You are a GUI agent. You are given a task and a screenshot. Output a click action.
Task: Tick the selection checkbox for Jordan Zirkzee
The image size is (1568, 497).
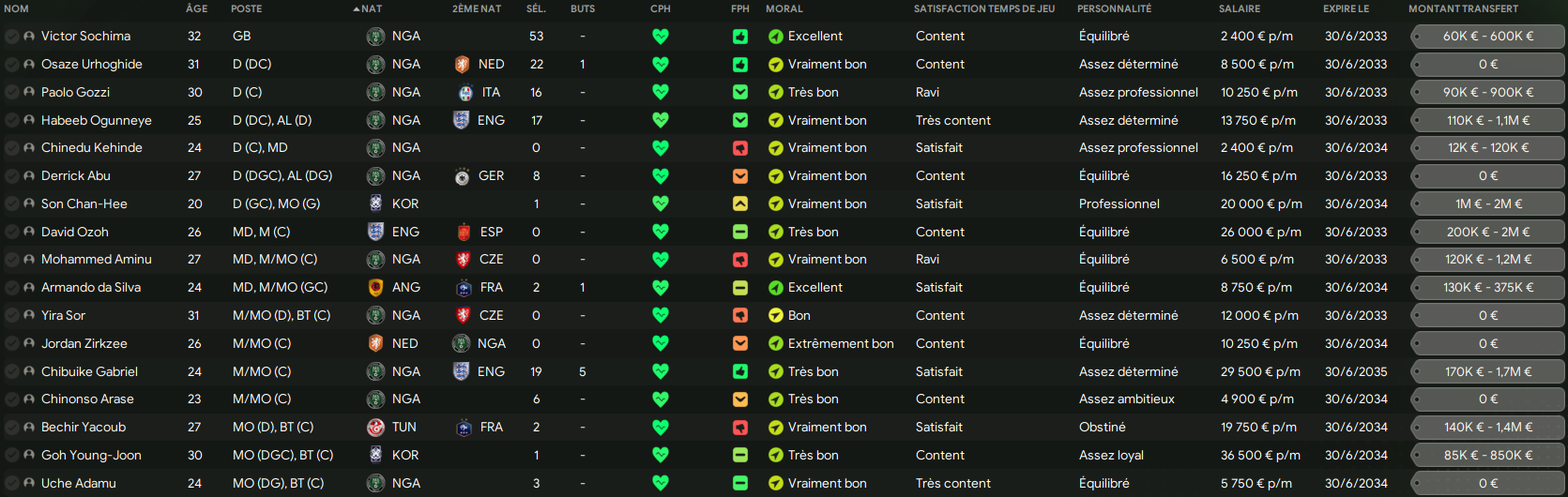11,344
